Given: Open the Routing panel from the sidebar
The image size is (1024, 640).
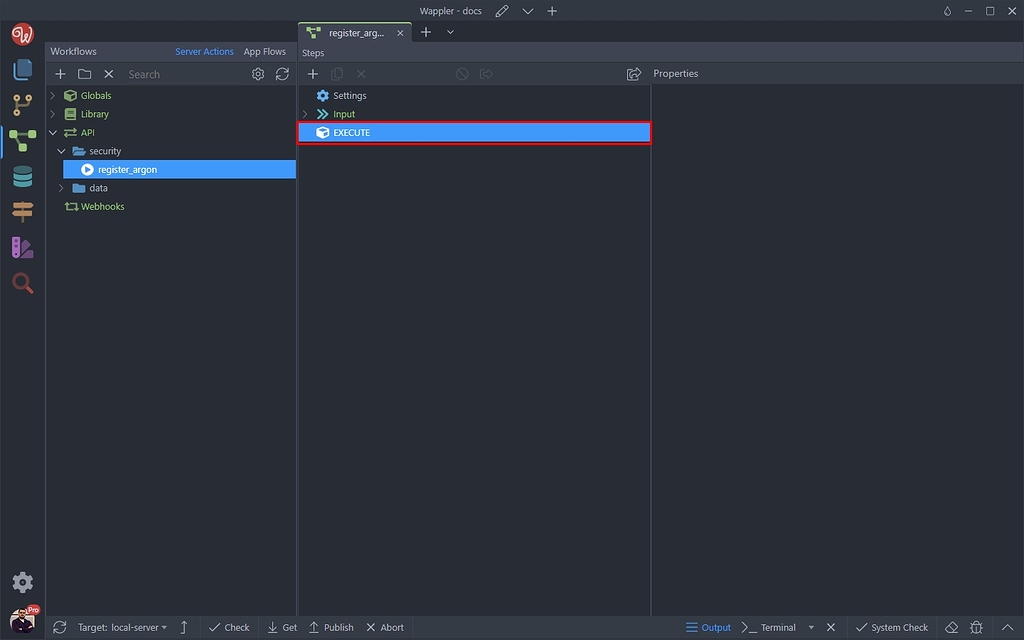Looking at the screenshot, I should pos(22,211).
